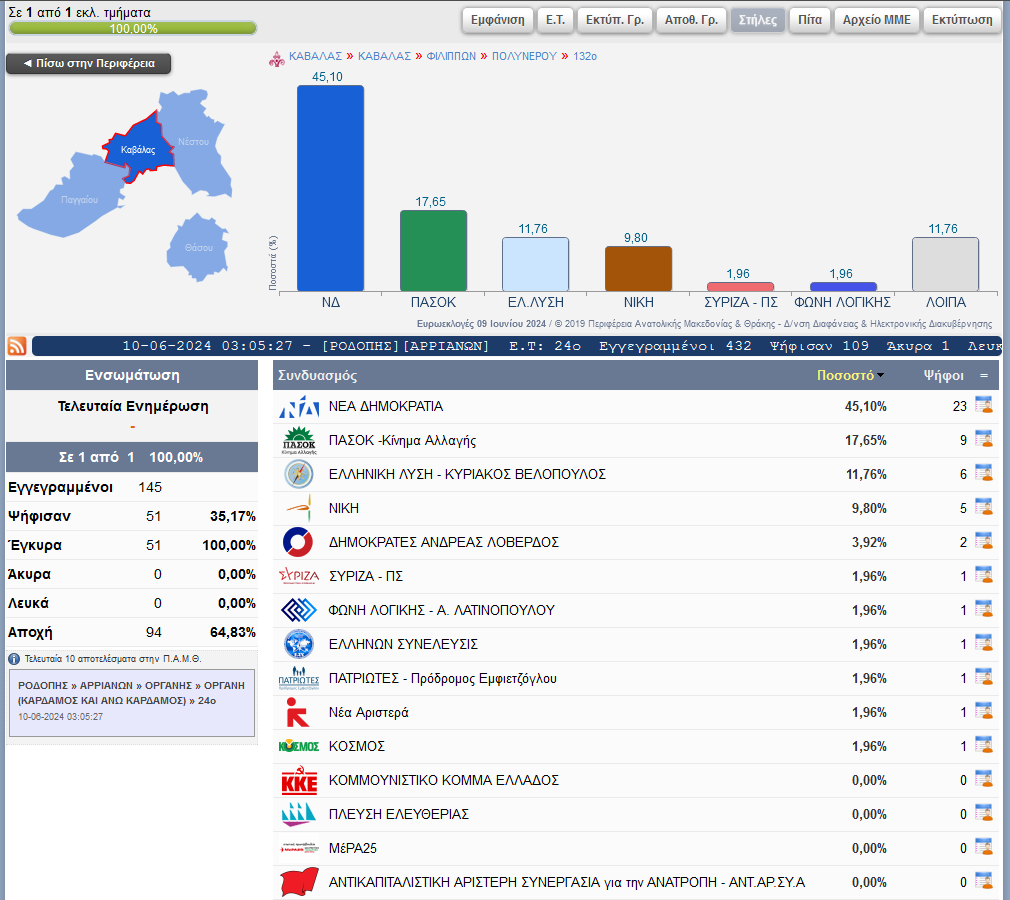Click the ΚΚΕ party logo

pyautogui.click(x=299, y=781)
